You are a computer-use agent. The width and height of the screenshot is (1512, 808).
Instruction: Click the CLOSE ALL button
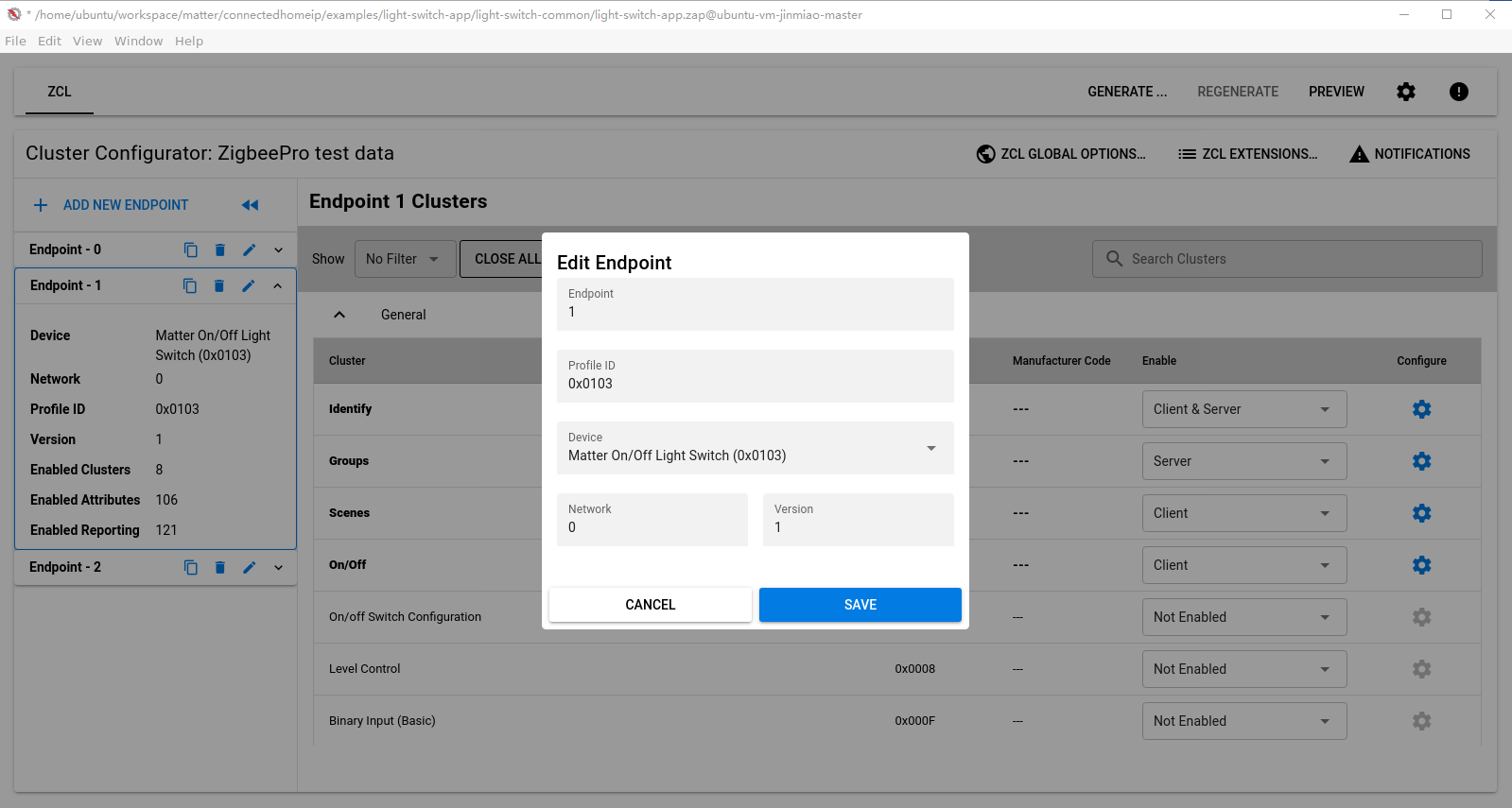[501, 259]
